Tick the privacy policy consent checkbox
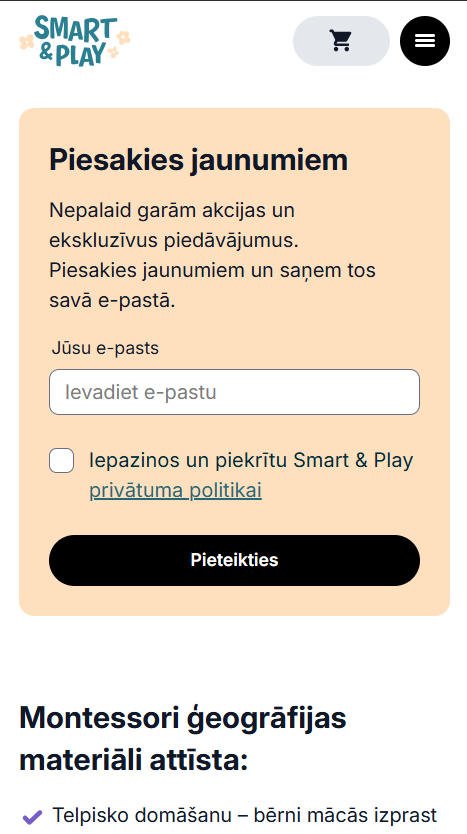 point(62,461)
